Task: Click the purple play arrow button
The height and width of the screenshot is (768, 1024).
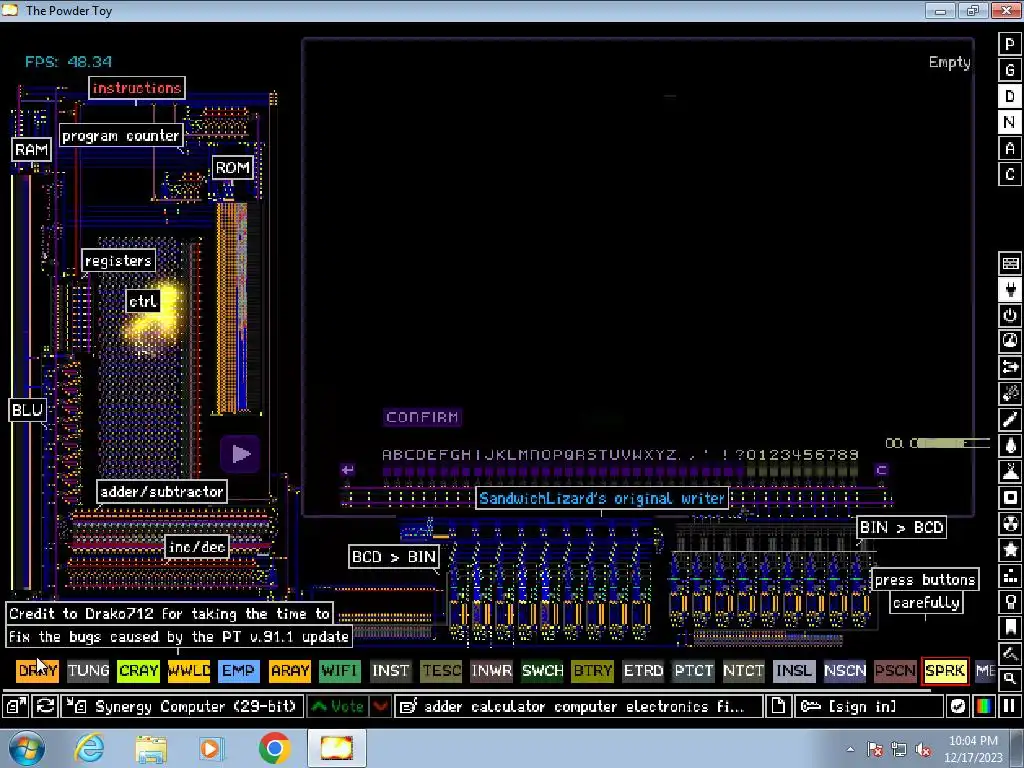Action: (x=240, y=454)
